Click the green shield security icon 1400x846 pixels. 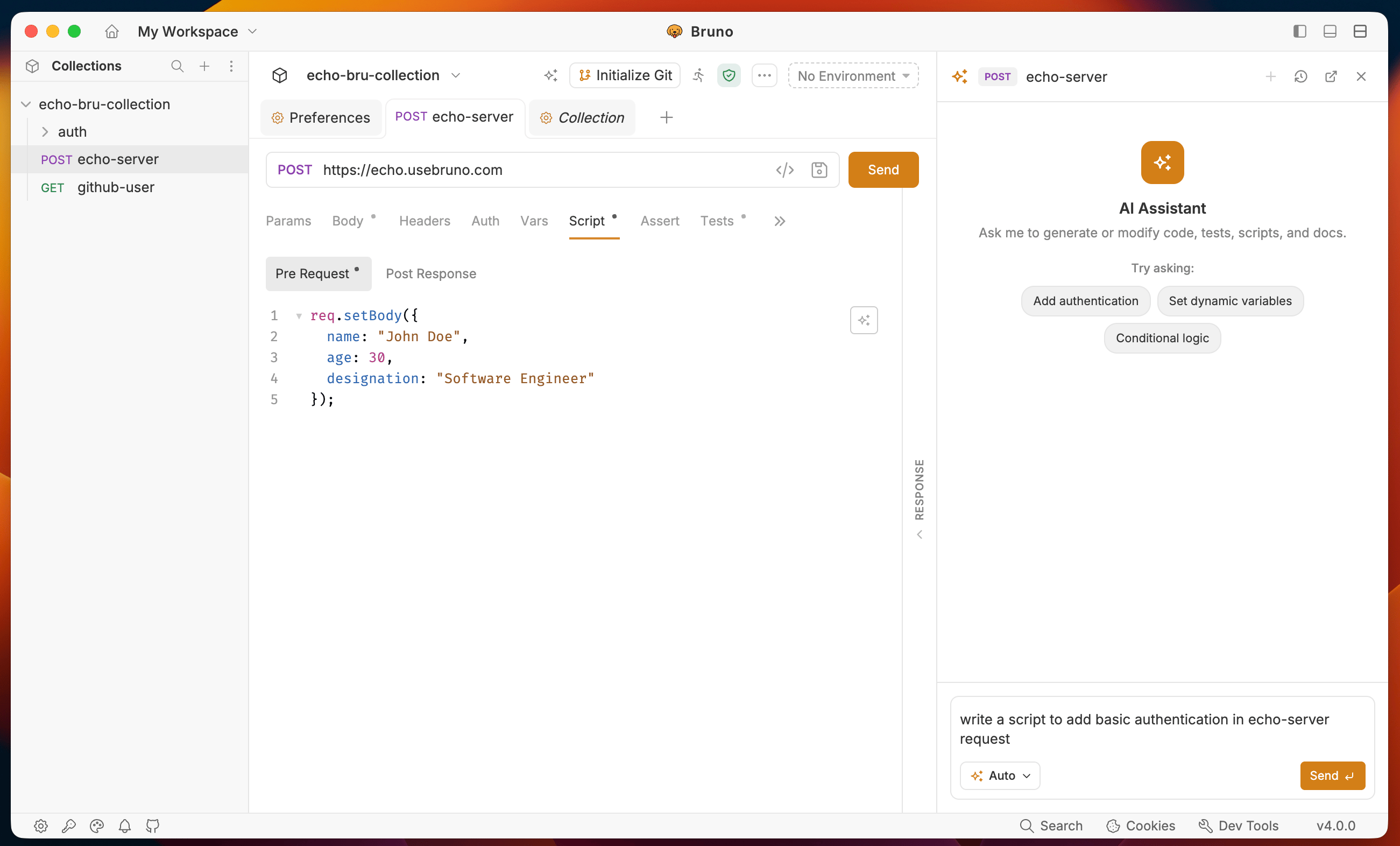point(729,75)
